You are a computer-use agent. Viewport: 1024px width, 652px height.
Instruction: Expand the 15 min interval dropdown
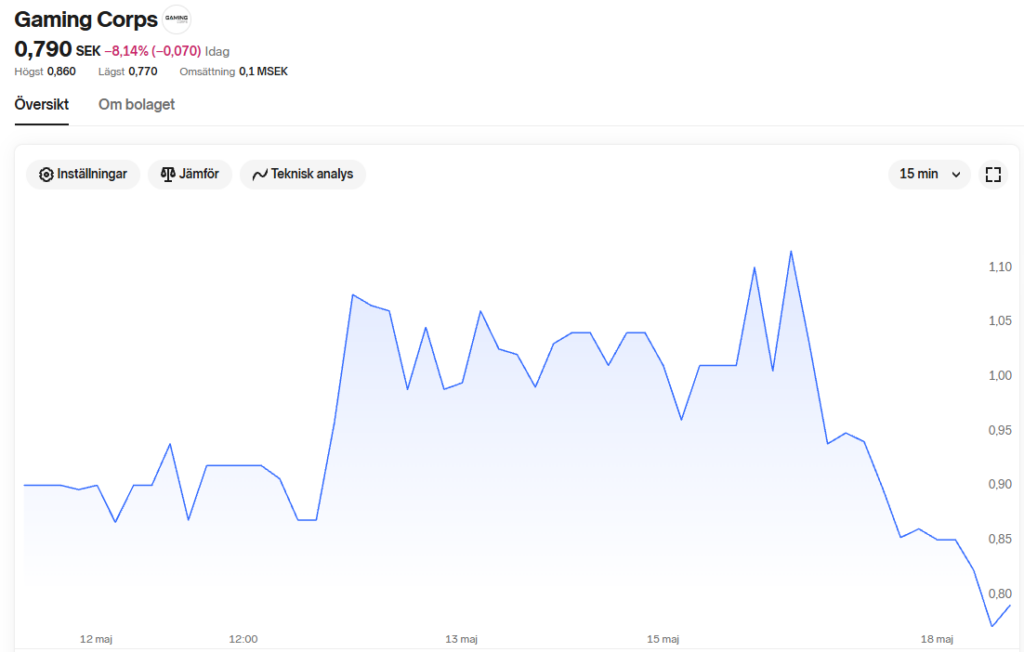[929, 174]
